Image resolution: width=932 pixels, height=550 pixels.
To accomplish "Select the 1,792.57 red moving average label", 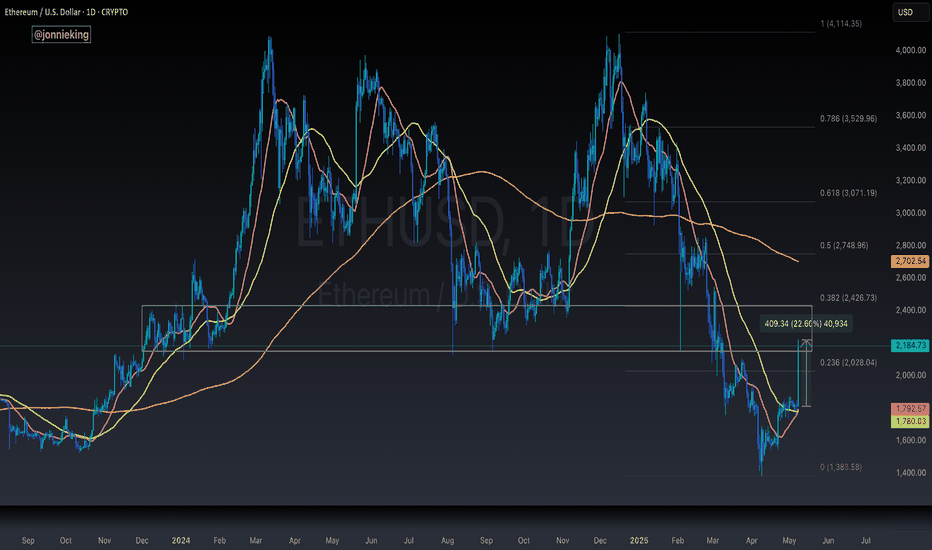I will pyautogui.click(x=910, y=408).
